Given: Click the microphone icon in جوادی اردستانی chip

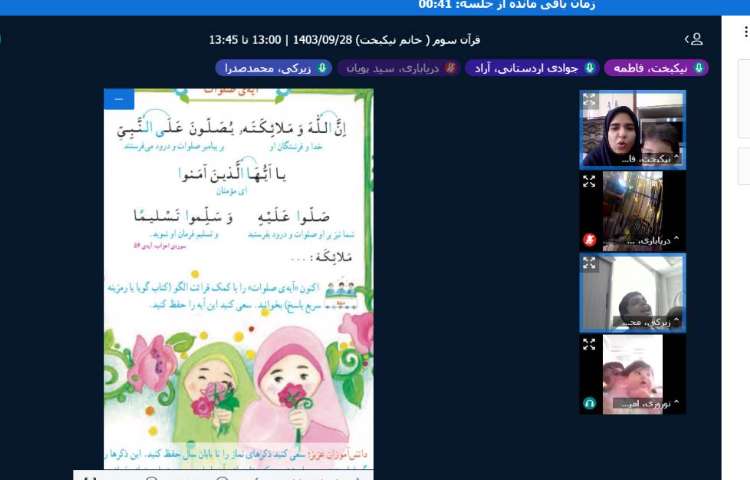Looking at the screenshot, I should (590, 68).
